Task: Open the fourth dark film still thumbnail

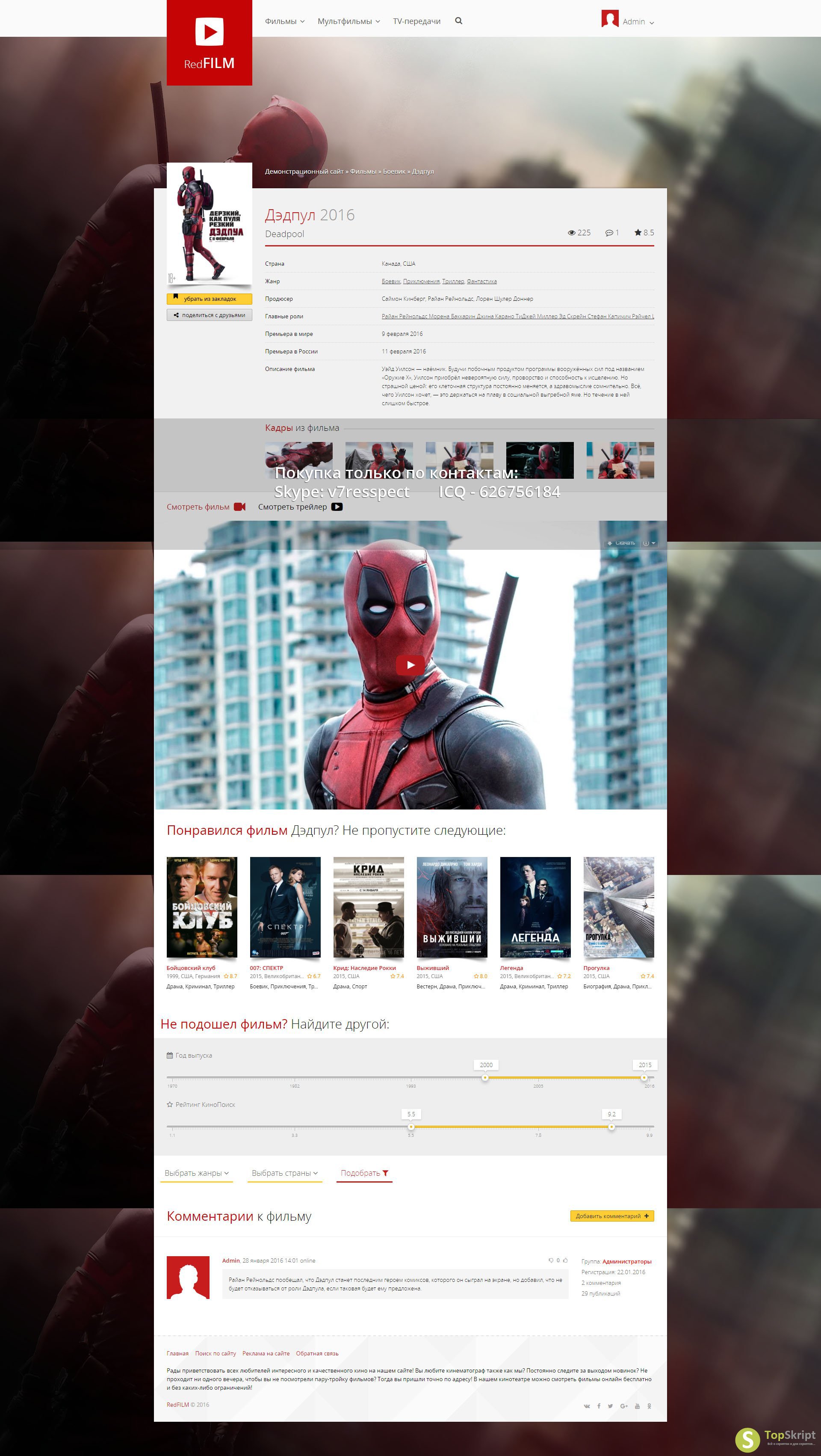Action: tap(540, 460)
